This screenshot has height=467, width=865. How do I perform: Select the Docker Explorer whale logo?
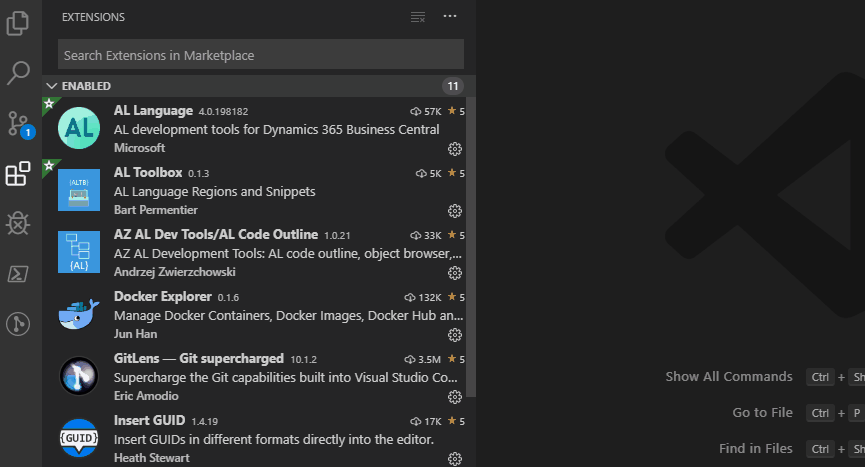coord(79,314)
